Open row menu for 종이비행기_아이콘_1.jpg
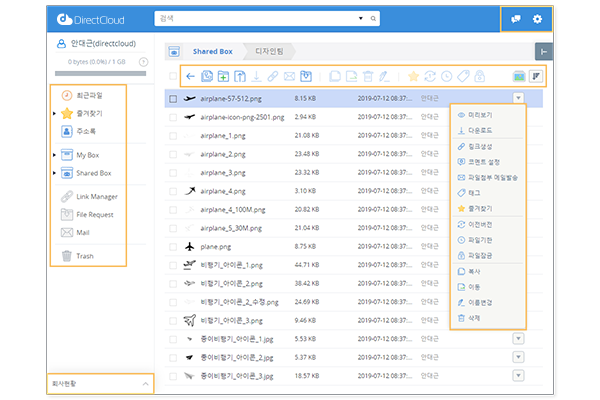 (x=518, y=339)
